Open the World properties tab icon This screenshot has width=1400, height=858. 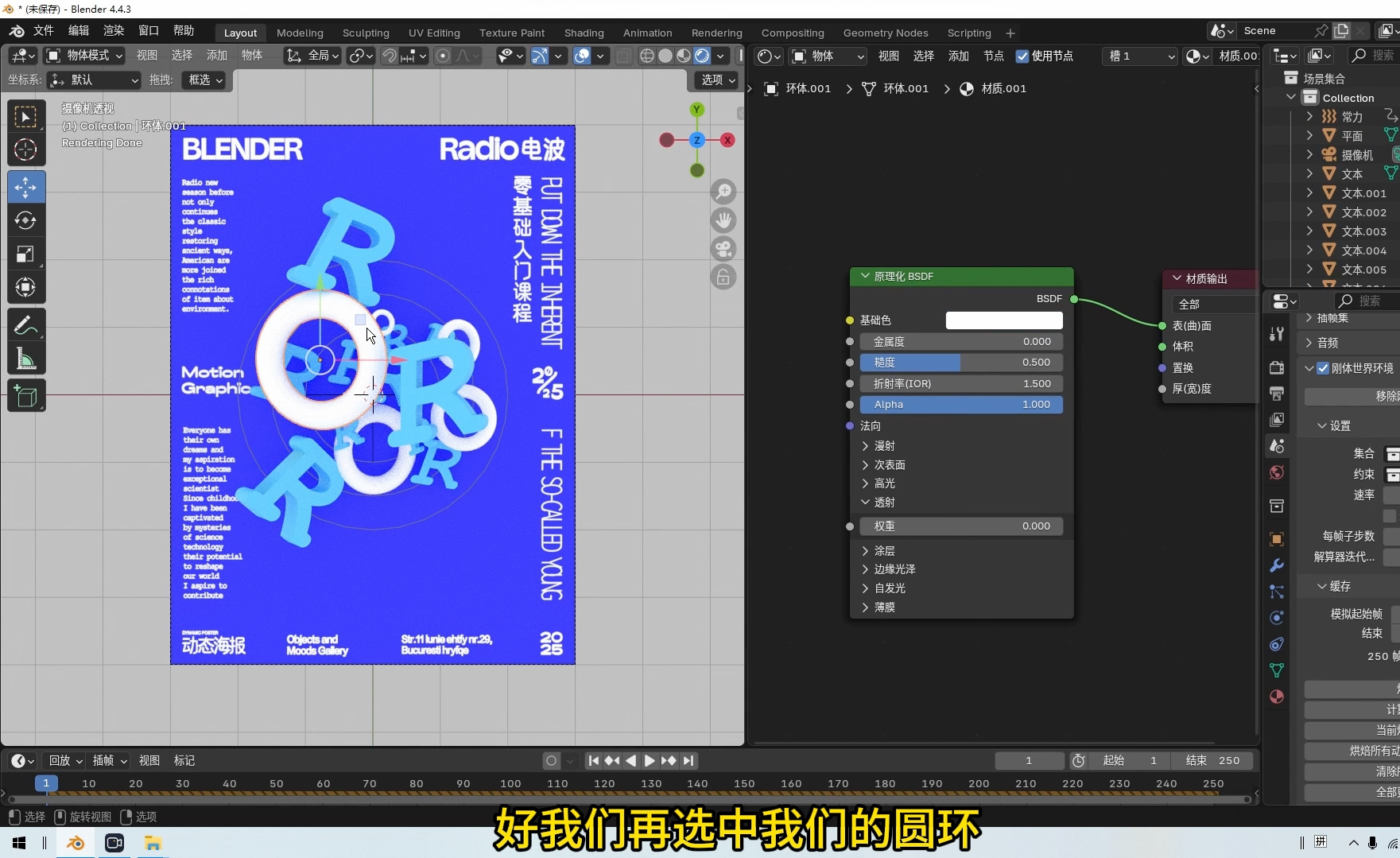(1277, 472)
